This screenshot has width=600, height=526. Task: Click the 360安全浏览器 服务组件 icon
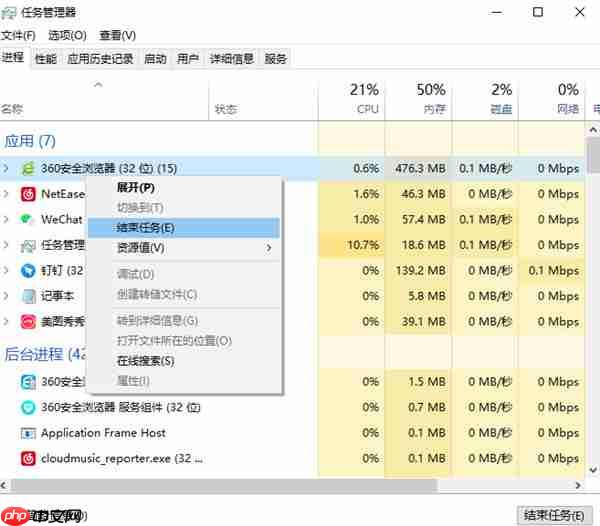(28, 407)
